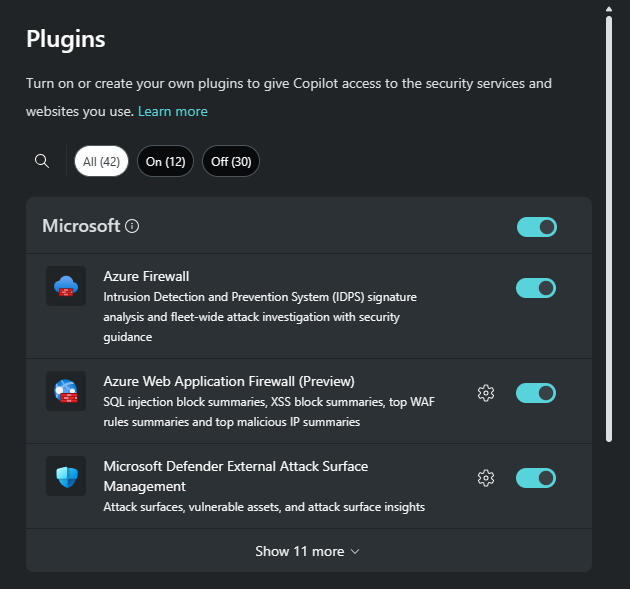Switch off Defender External Attack Surface Management toggle
630x589 pixels.
[x=536, y=478]
